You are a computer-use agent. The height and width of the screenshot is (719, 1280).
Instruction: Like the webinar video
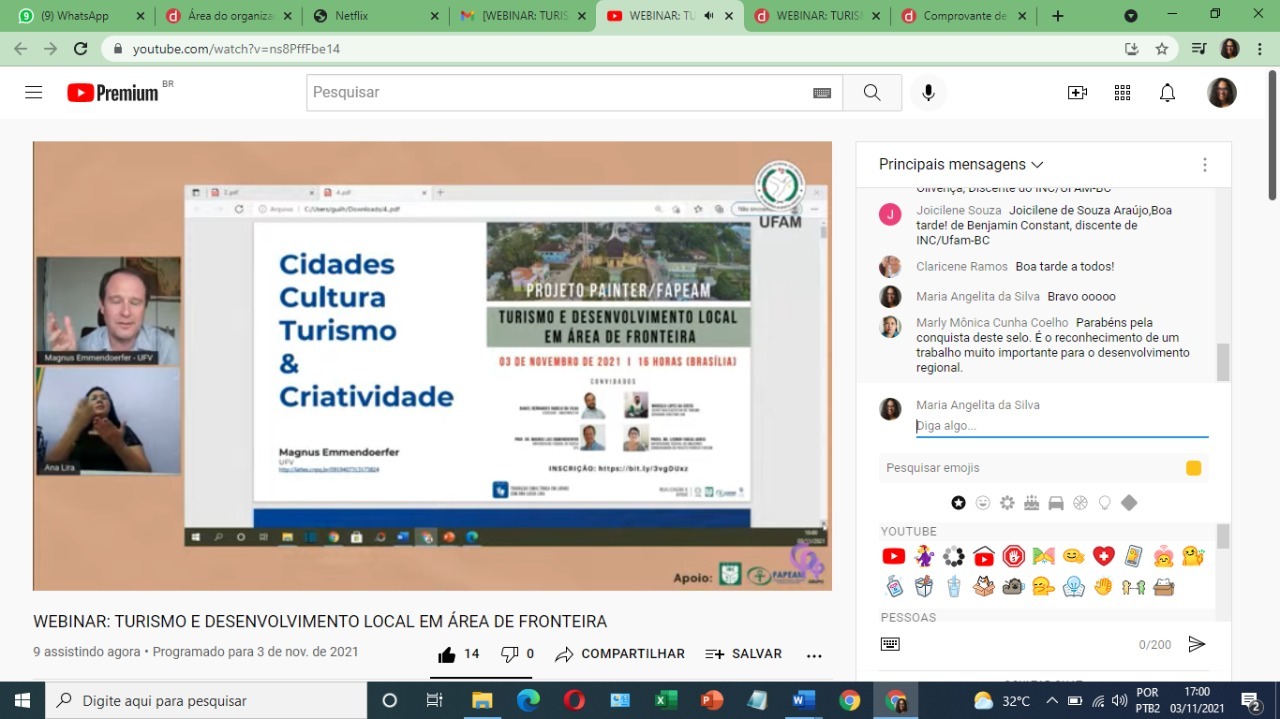pyautogui.click(x=448, y=654)
